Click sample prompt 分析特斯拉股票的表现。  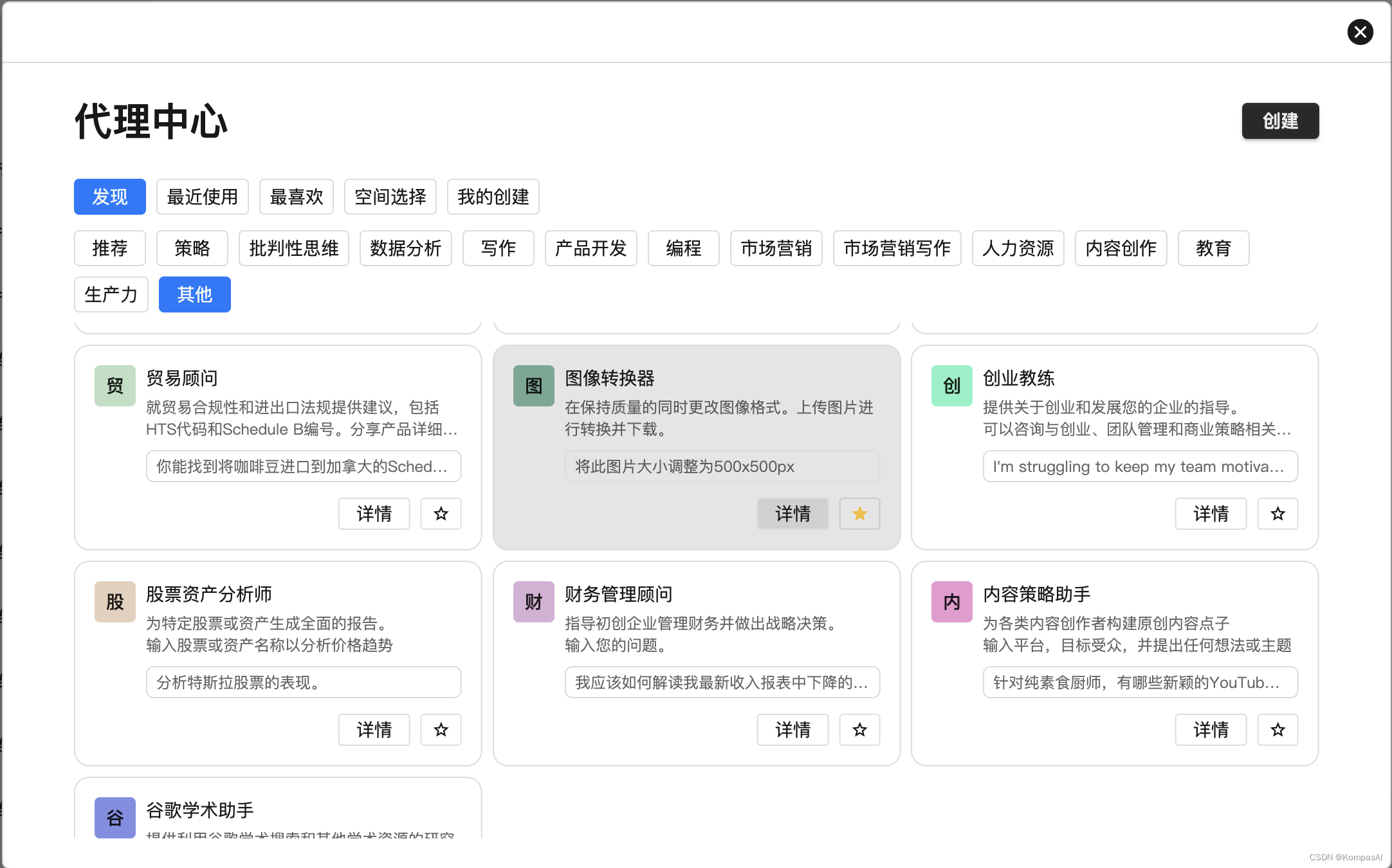pos(303,682)
